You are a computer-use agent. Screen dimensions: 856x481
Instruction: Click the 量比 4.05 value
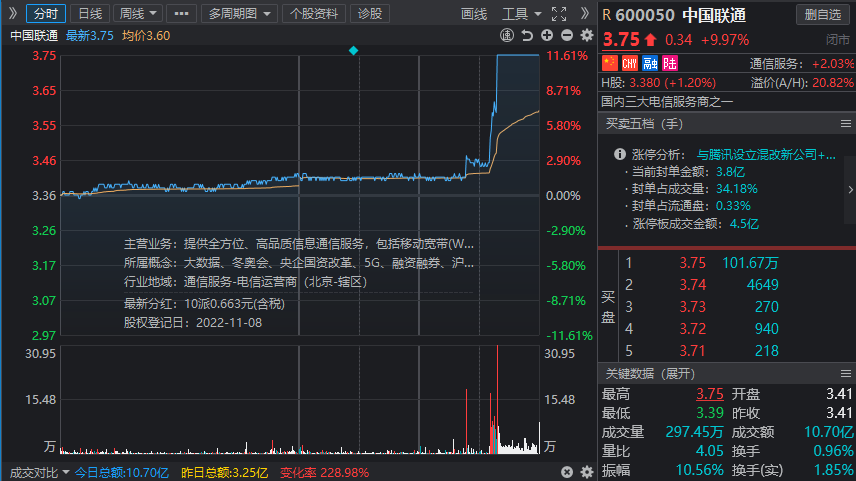pyautogui.click(x=709, y=452)
